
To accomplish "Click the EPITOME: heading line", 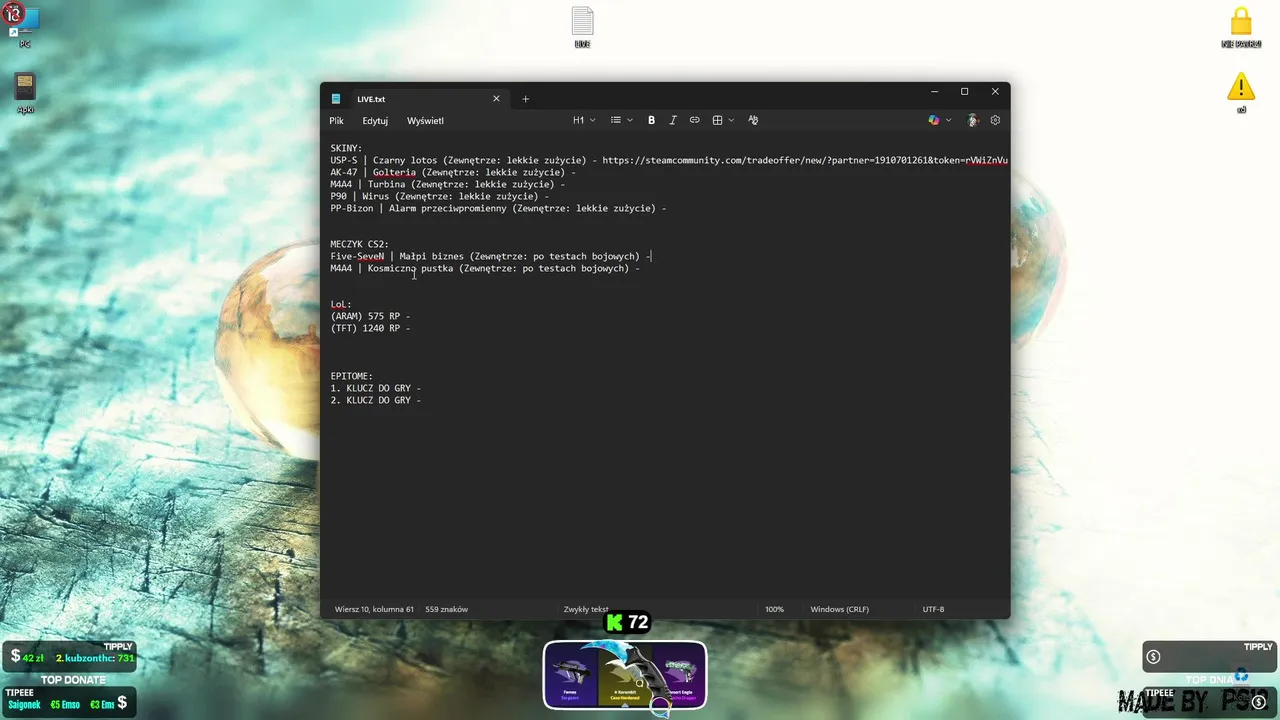I will coord(352,376).
